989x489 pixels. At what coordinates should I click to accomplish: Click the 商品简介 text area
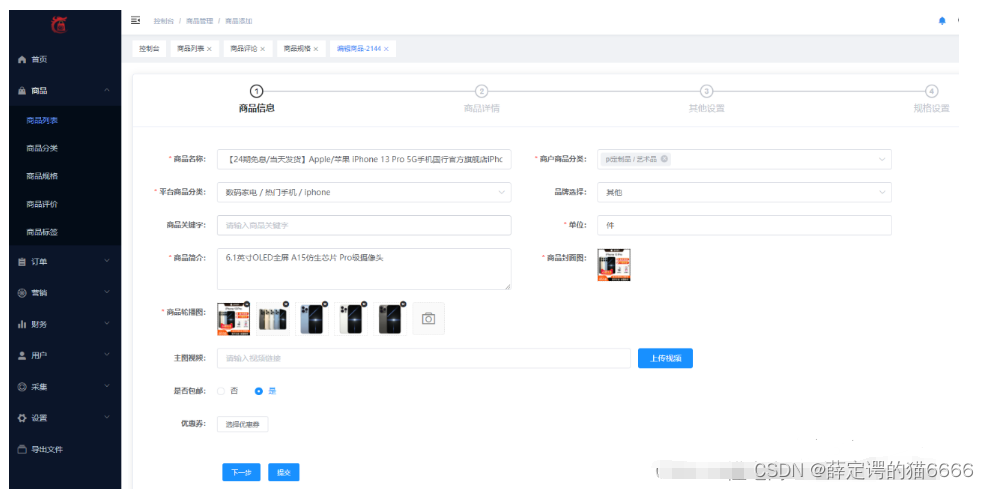coord(364,269)
